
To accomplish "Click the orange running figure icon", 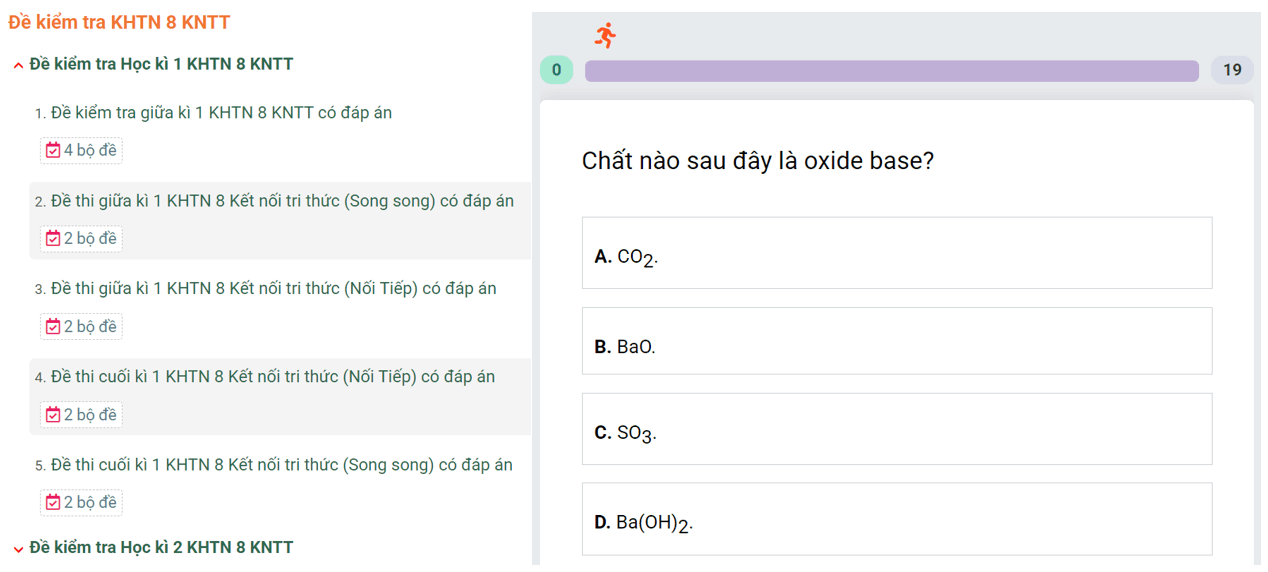I will tap(605, 36).
